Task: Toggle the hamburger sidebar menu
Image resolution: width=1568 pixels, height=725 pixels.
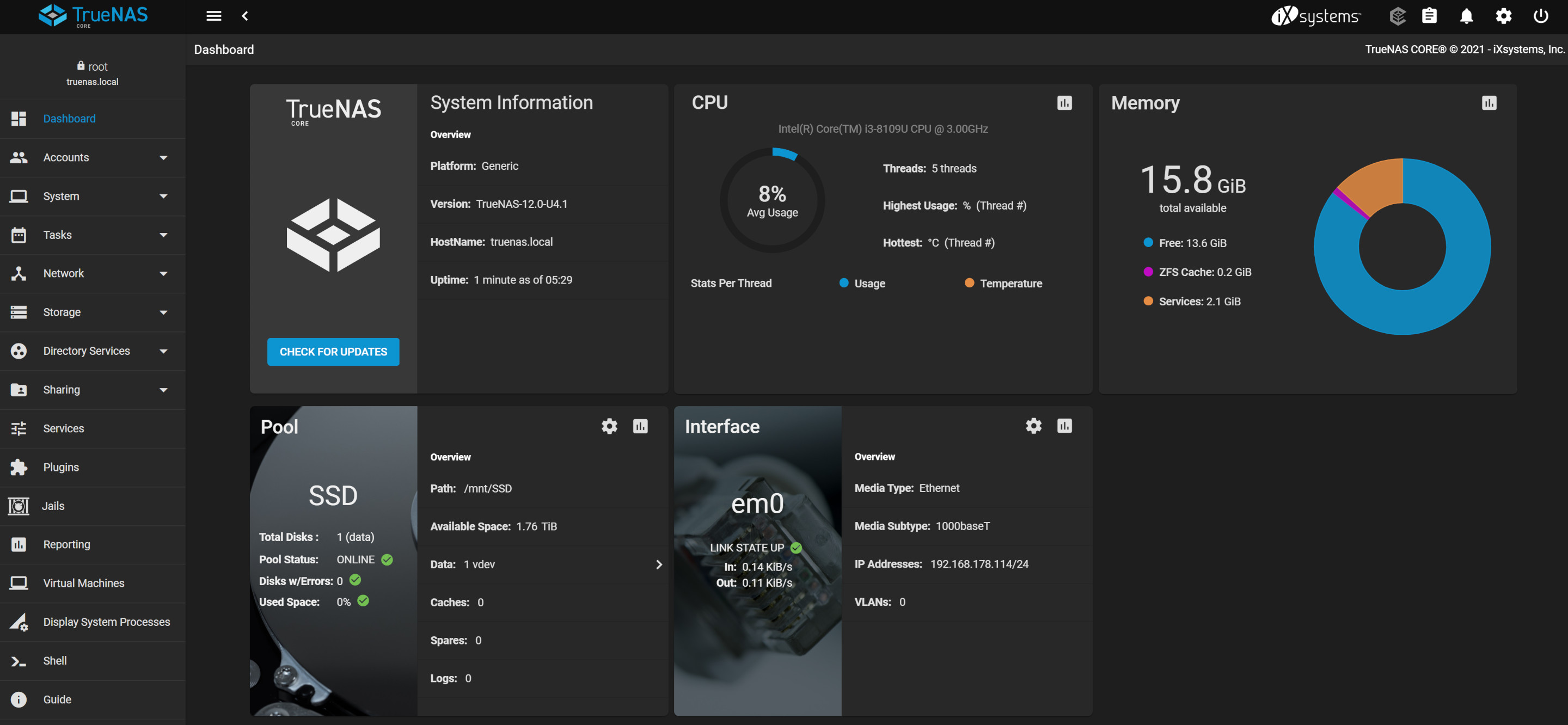Action: [213, 16]
